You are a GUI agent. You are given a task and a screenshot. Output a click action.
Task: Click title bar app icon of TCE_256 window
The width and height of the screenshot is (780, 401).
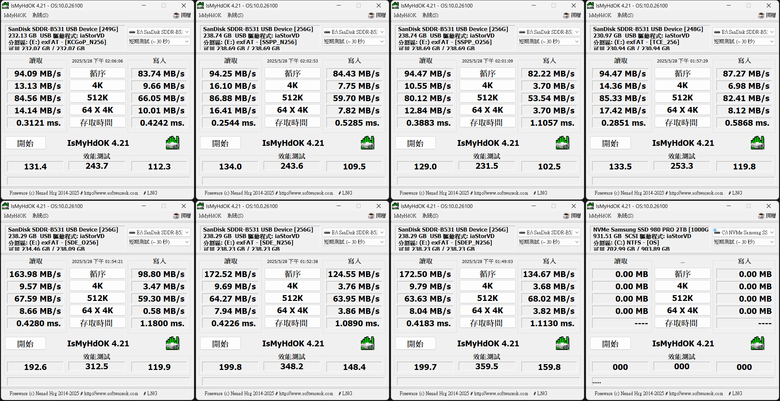click(x=591, y=5)
